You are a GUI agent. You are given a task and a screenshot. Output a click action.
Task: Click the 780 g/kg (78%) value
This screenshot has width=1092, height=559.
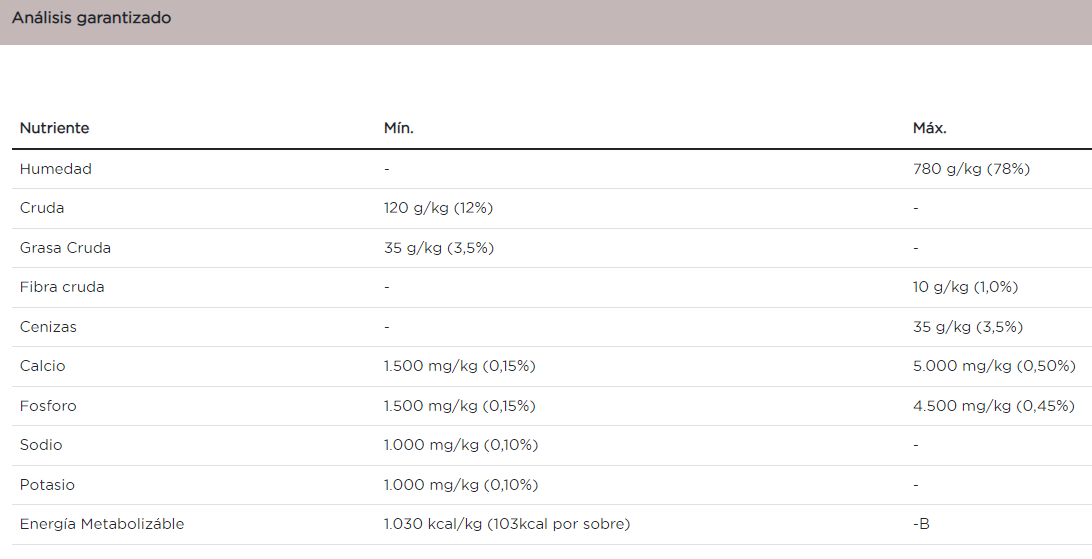click(971, 169)
